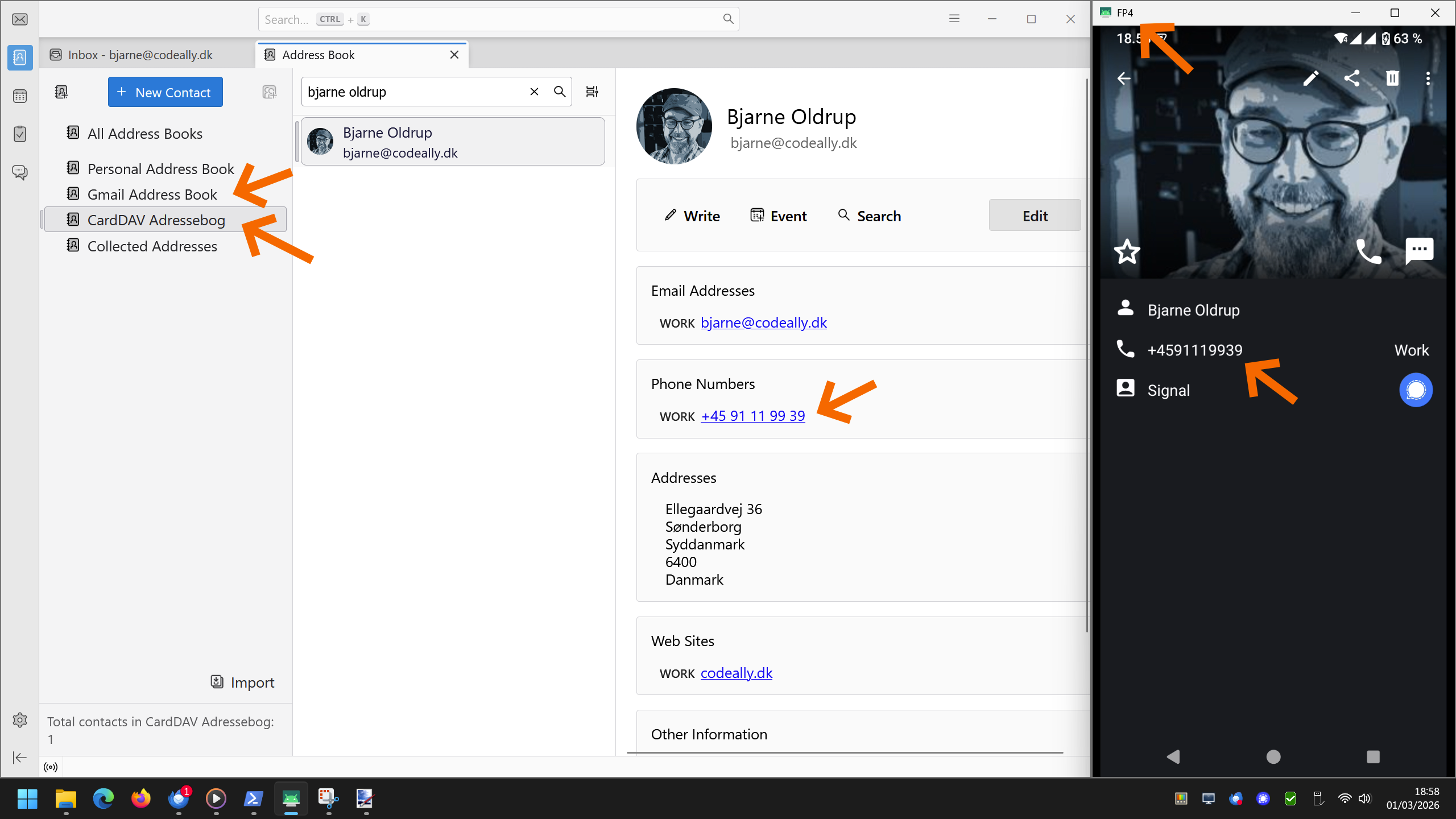Open the Calendar space in sidebar

[x=20, y=96]
